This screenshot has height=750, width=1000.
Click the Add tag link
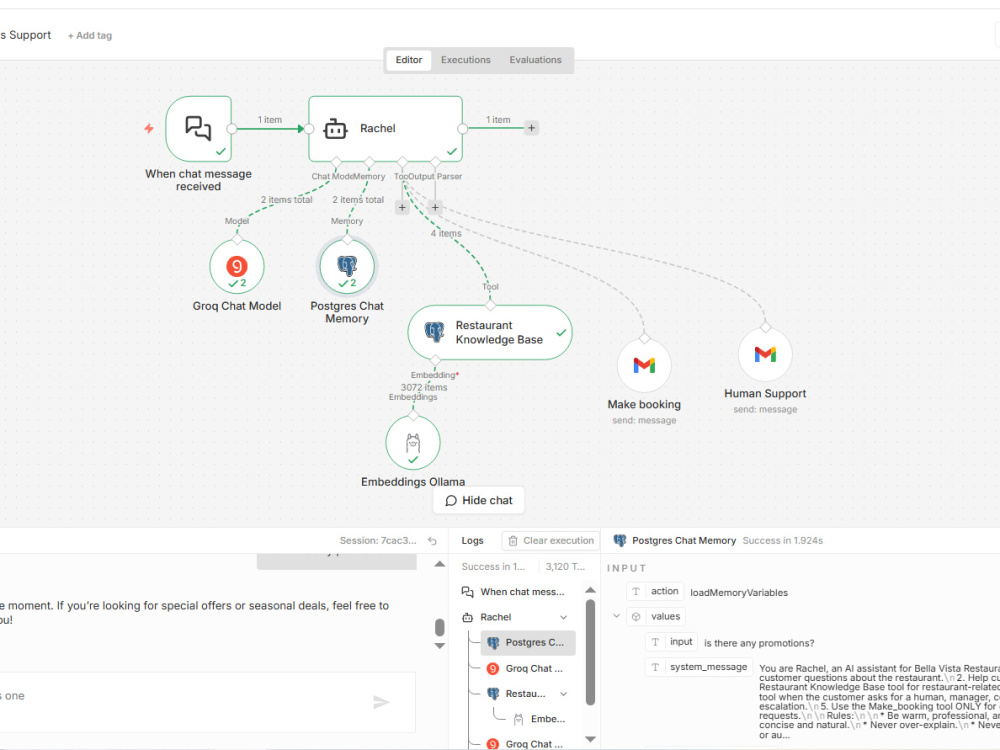pyautogui.click(x=90, y=36)
